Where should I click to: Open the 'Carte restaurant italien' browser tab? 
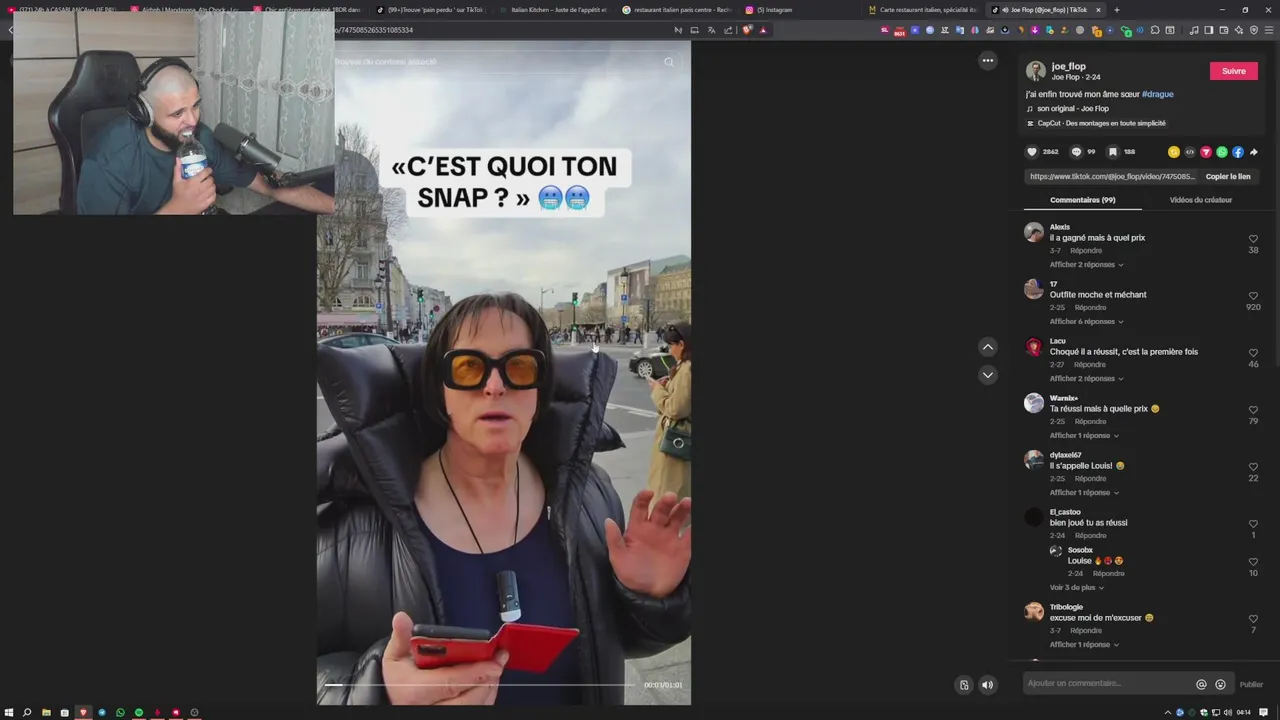pos(925,10)
